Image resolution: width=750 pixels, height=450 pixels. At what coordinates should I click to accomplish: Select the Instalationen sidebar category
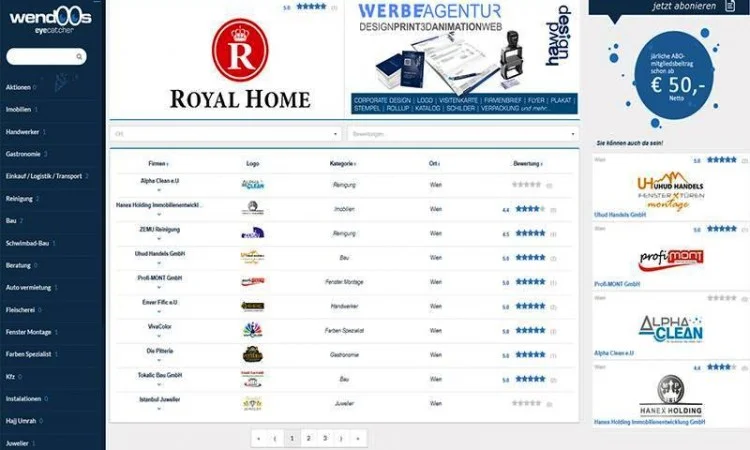(x=23, y=399)
